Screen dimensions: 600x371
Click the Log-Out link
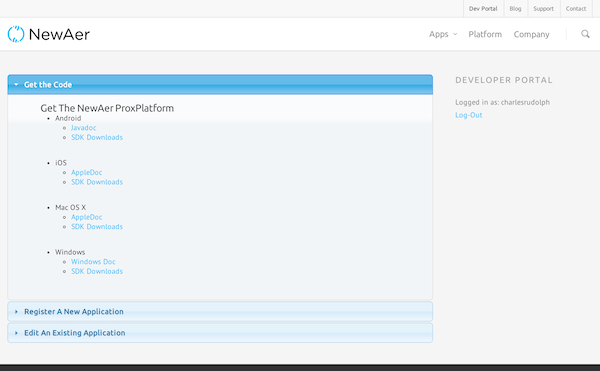tap(468, 115)
